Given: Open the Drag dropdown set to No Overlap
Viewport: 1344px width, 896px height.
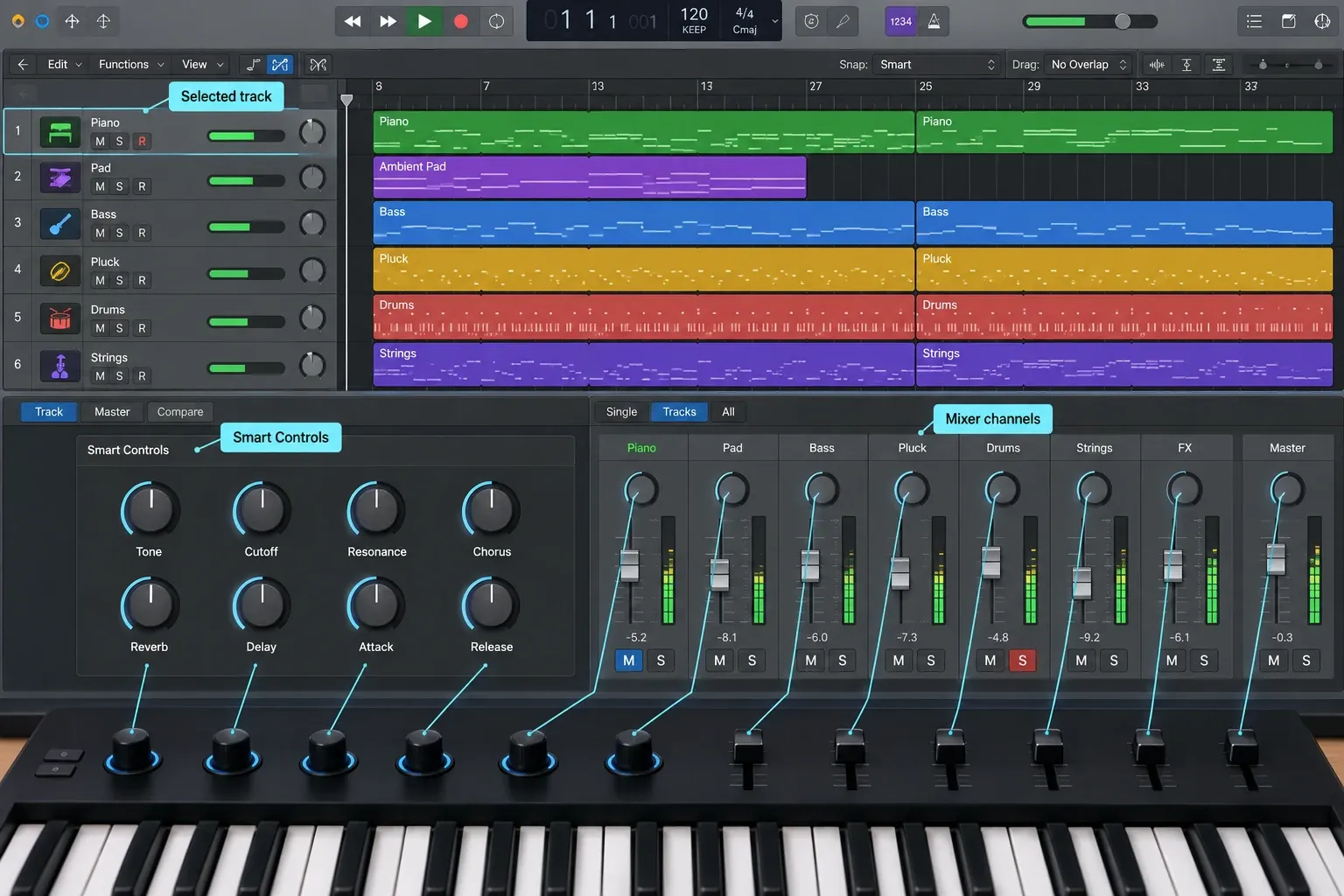Looking at the screenshot, I should tap(1089, 64).
